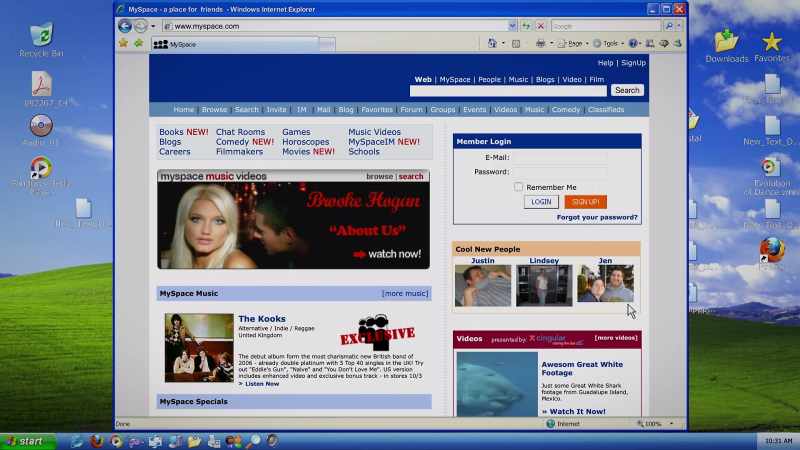Screen dimensions: 800x450
Task: Open the Home button dropdown arrow
Action: [x=503, y=44]
